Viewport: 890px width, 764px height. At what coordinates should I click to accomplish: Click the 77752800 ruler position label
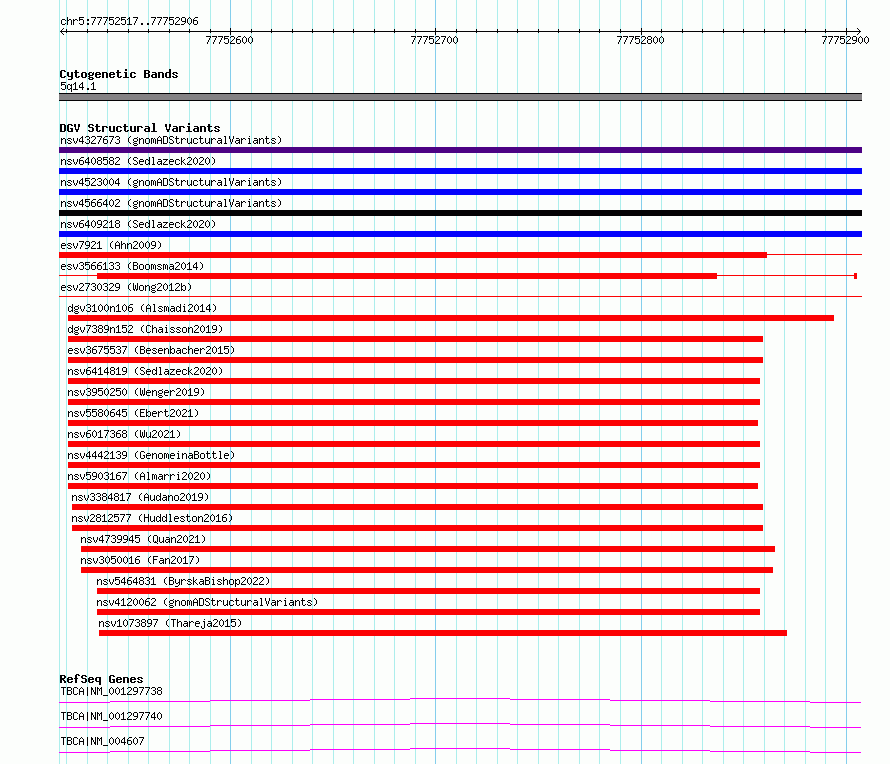(640, 40)
